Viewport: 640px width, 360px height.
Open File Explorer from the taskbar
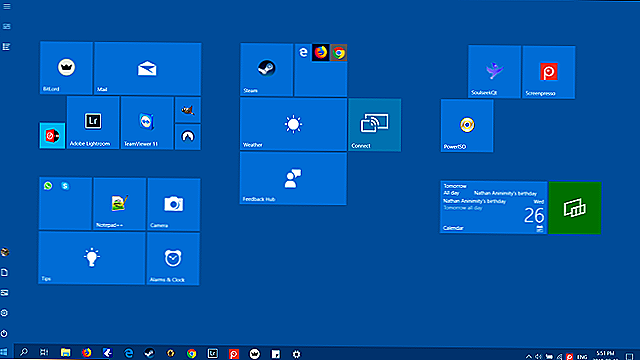point(65,353)
